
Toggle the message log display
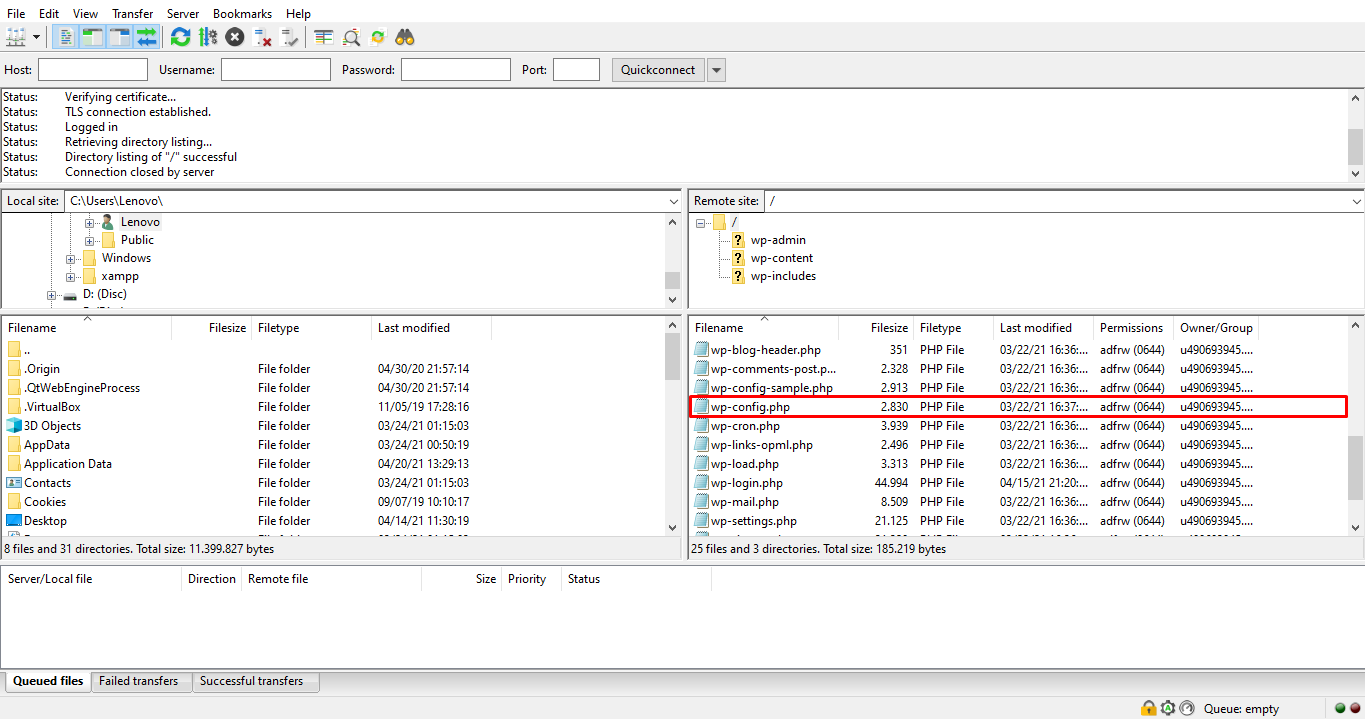[65, 37]
